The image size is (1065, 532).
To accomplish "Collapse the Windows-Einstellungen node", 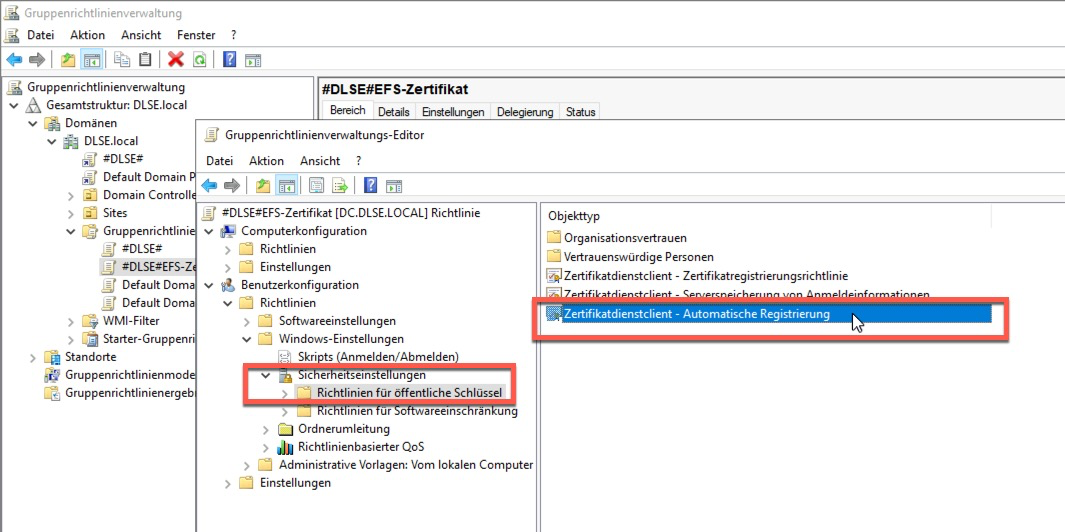I will 247,338.
